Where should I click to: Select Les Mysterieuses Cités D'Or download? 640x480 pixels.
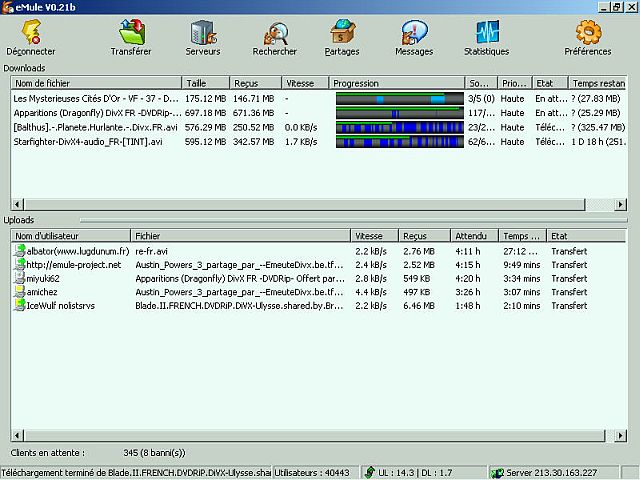(95, 99)
